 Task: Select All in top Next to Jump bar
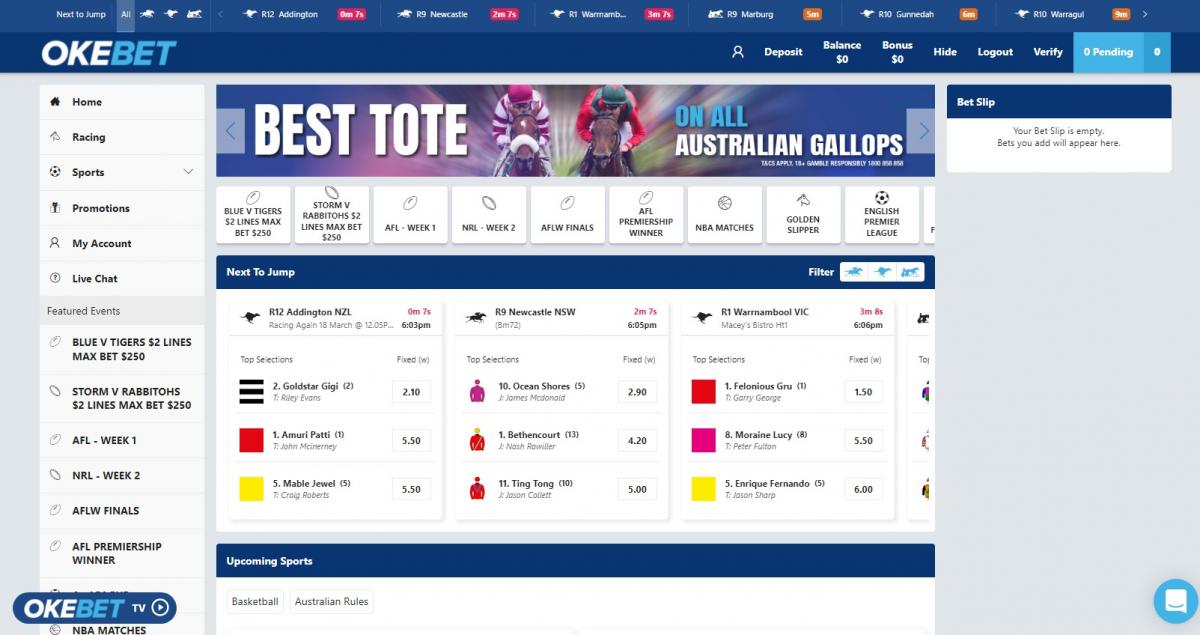[x=126, y=15]
